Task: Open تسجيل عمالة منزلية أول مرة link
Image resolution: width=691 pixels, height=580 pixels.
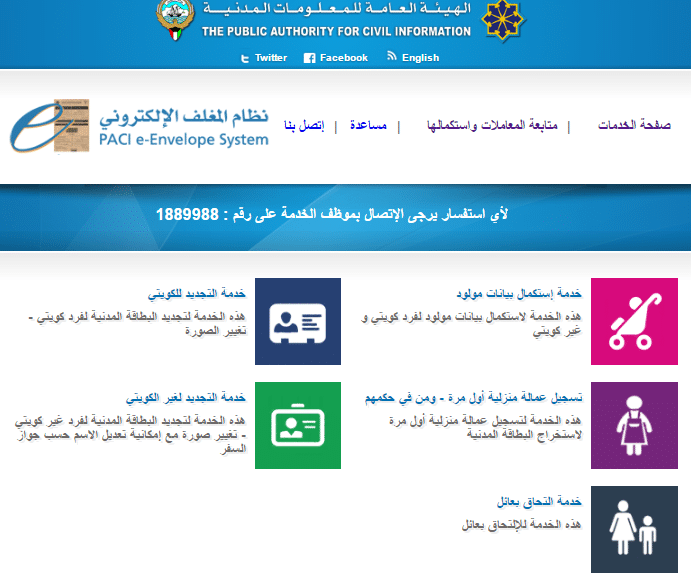Action: [473, 398]
